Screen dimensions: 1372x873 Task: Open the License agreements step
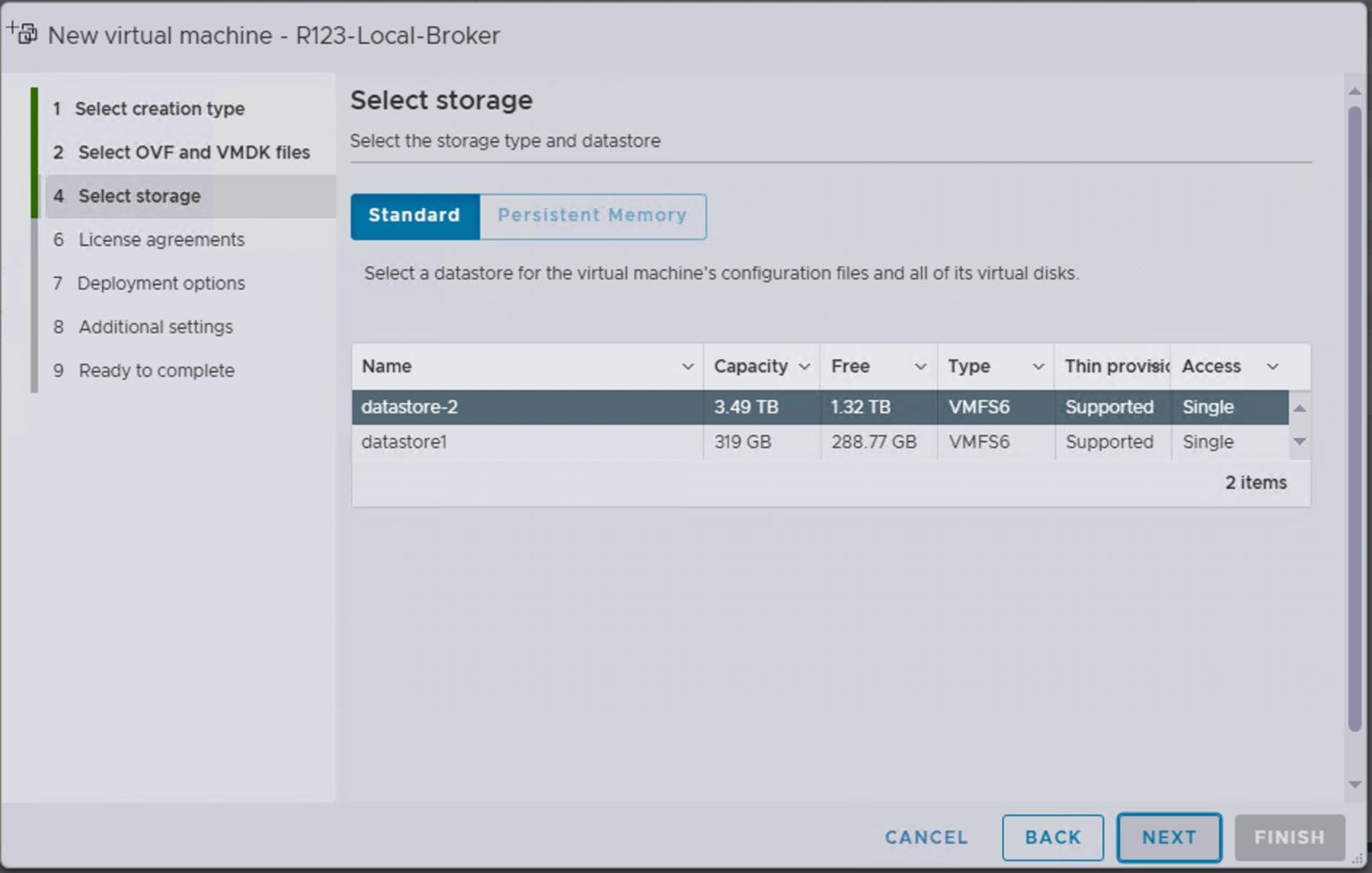coord(161,239)
